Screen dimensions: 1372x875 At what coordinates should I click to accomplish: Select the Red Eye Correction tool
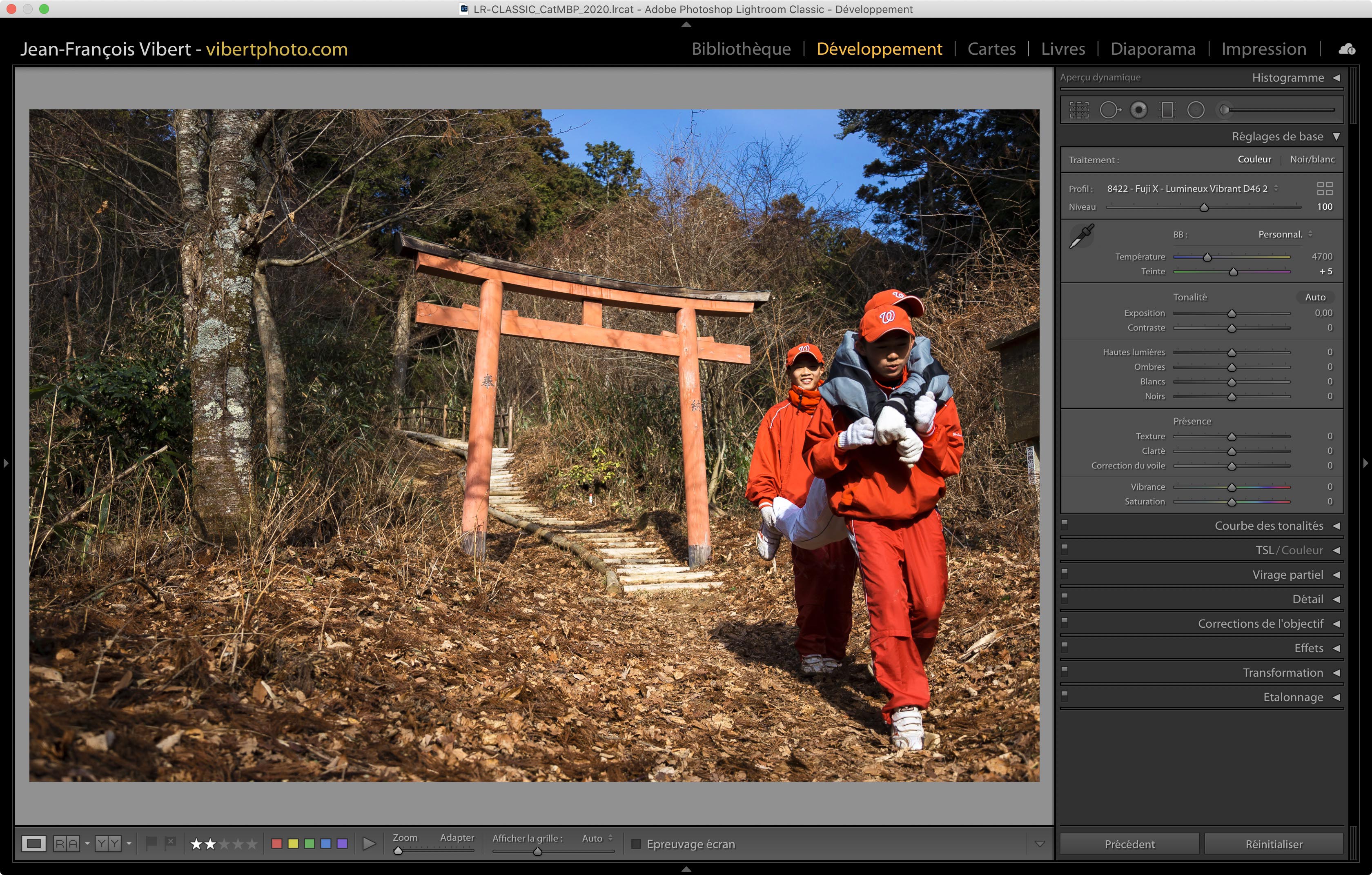coord(1138,110)
